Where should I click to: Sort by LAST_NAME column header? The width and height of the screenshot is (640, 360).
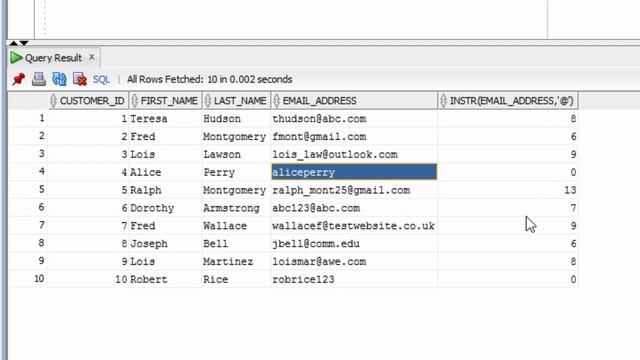(x=236, y=101)
